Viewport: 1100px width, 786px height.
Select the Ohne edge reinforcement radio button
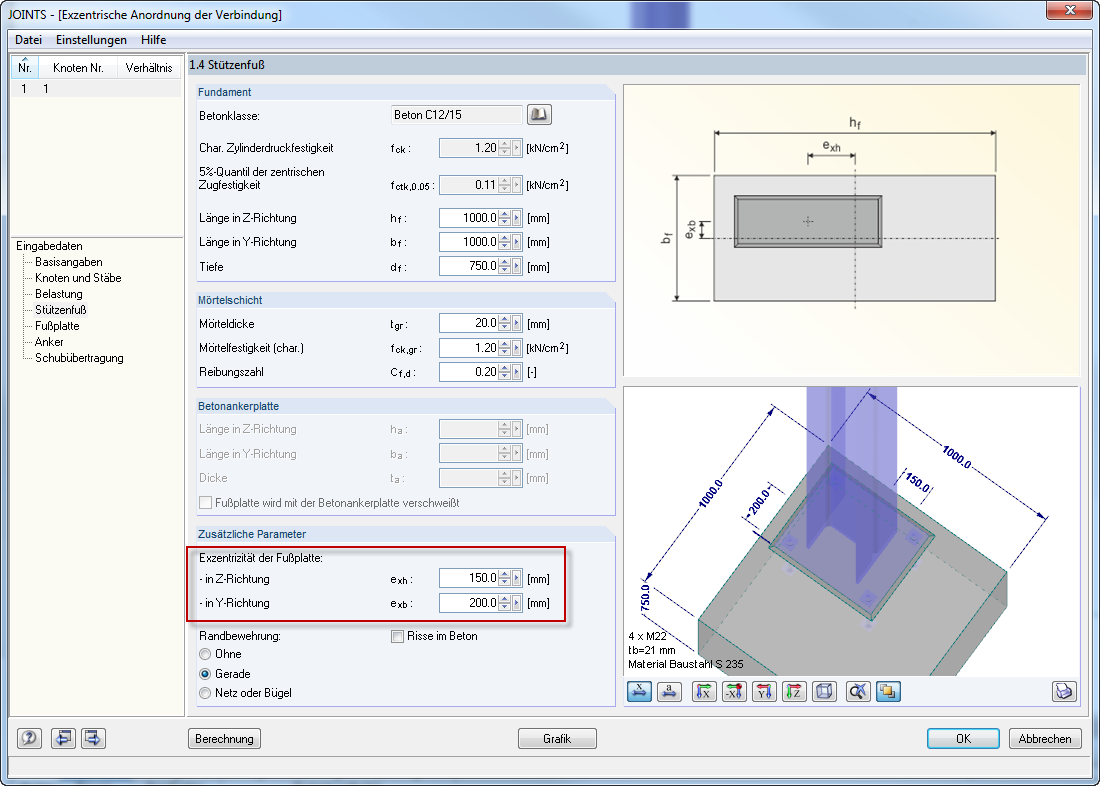point(205,654)
